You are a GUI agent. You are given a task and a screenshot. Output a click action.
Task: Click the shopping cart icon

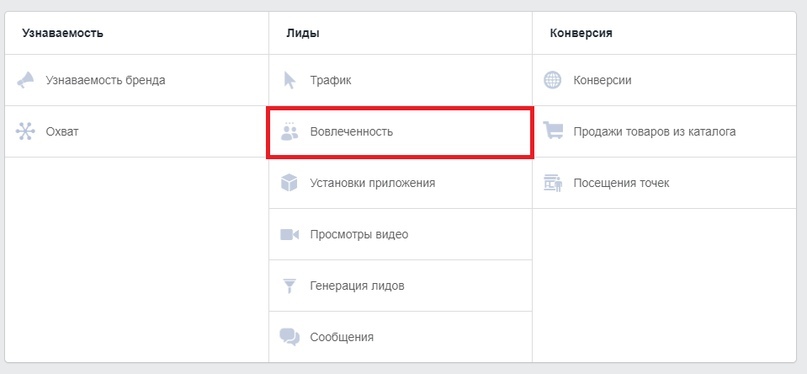[x=553, y=132]
